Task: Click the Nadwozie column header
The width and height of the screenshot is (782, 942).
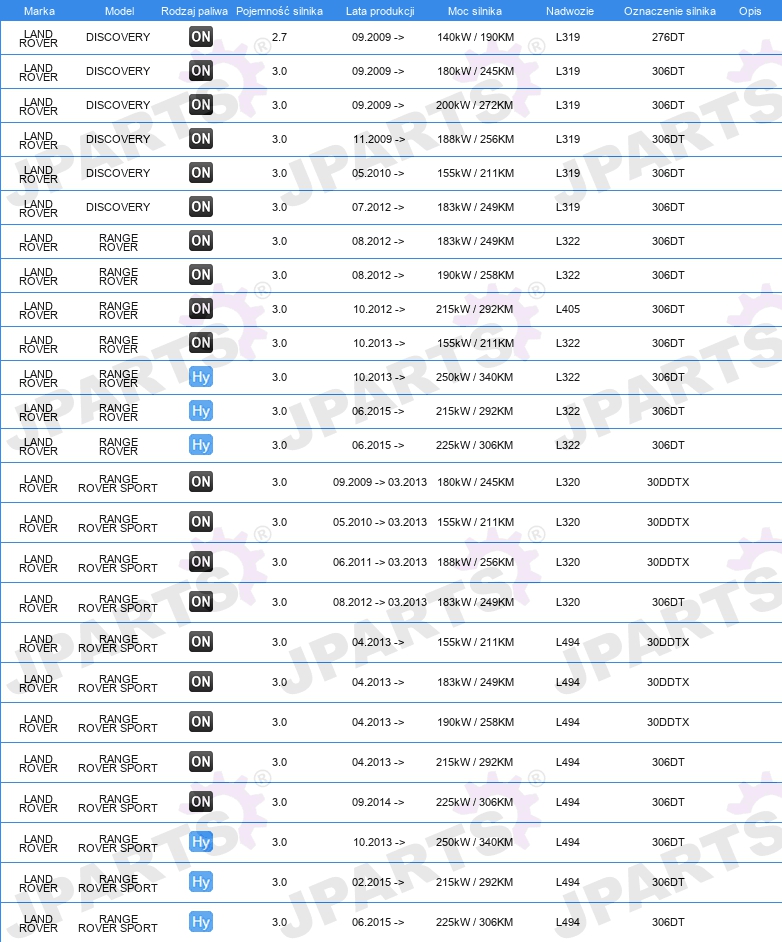Action: tap(569, 11)
